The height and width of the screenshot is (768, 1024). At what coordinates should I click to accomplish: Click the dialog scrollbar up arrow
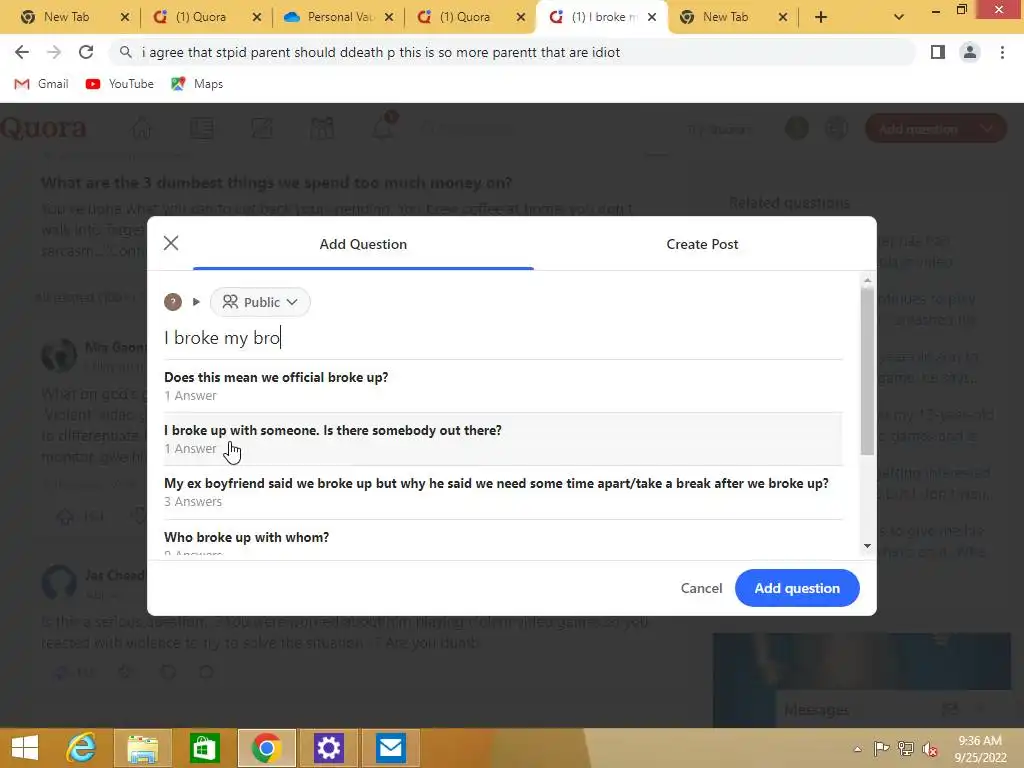[867, 281]
